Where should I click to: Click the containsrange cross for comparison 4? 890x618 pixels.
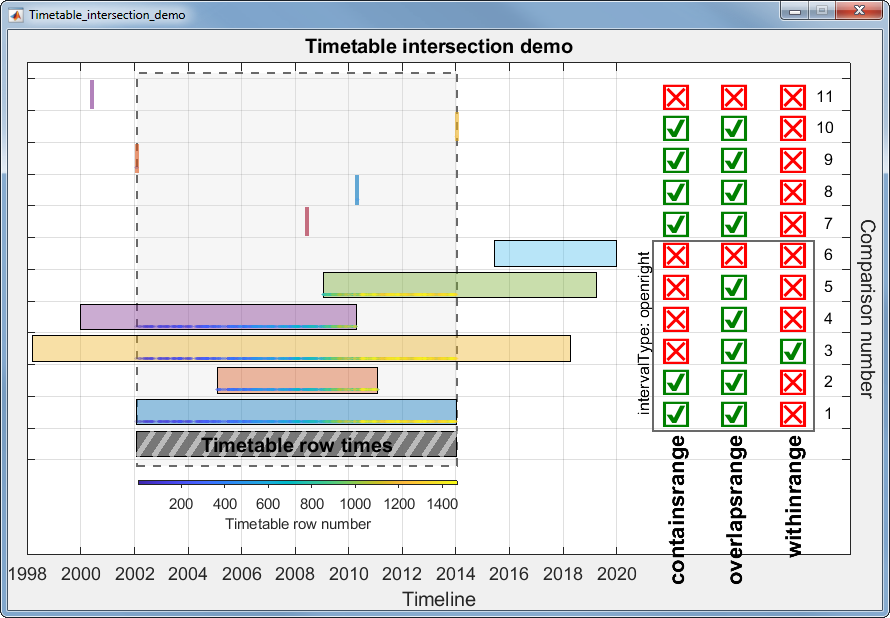[x=676, y=319]
